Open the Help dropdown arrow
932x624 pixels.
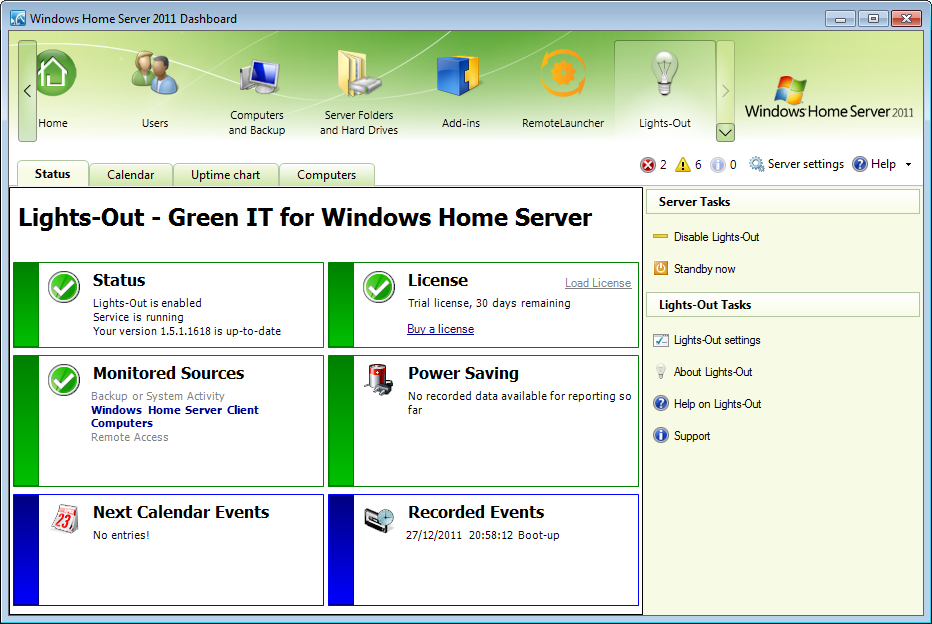908,165
